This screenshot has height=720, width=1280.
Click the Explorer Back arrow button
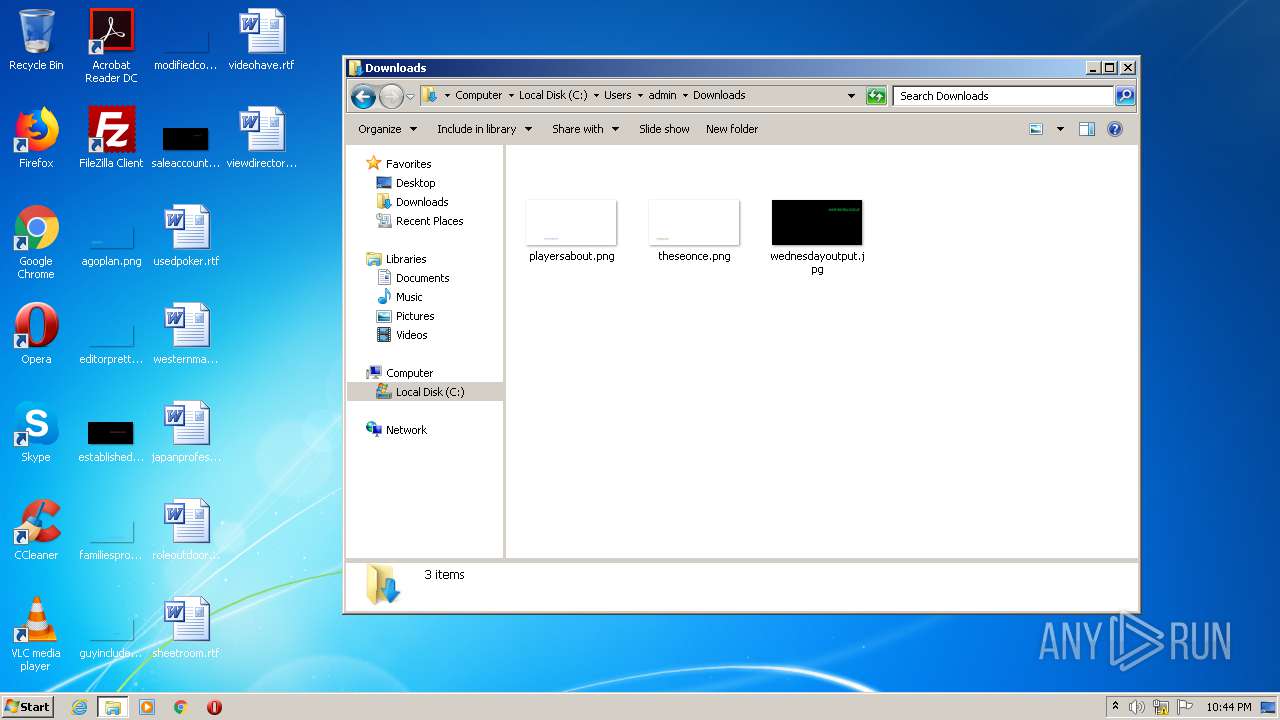(x=364, y=96)
